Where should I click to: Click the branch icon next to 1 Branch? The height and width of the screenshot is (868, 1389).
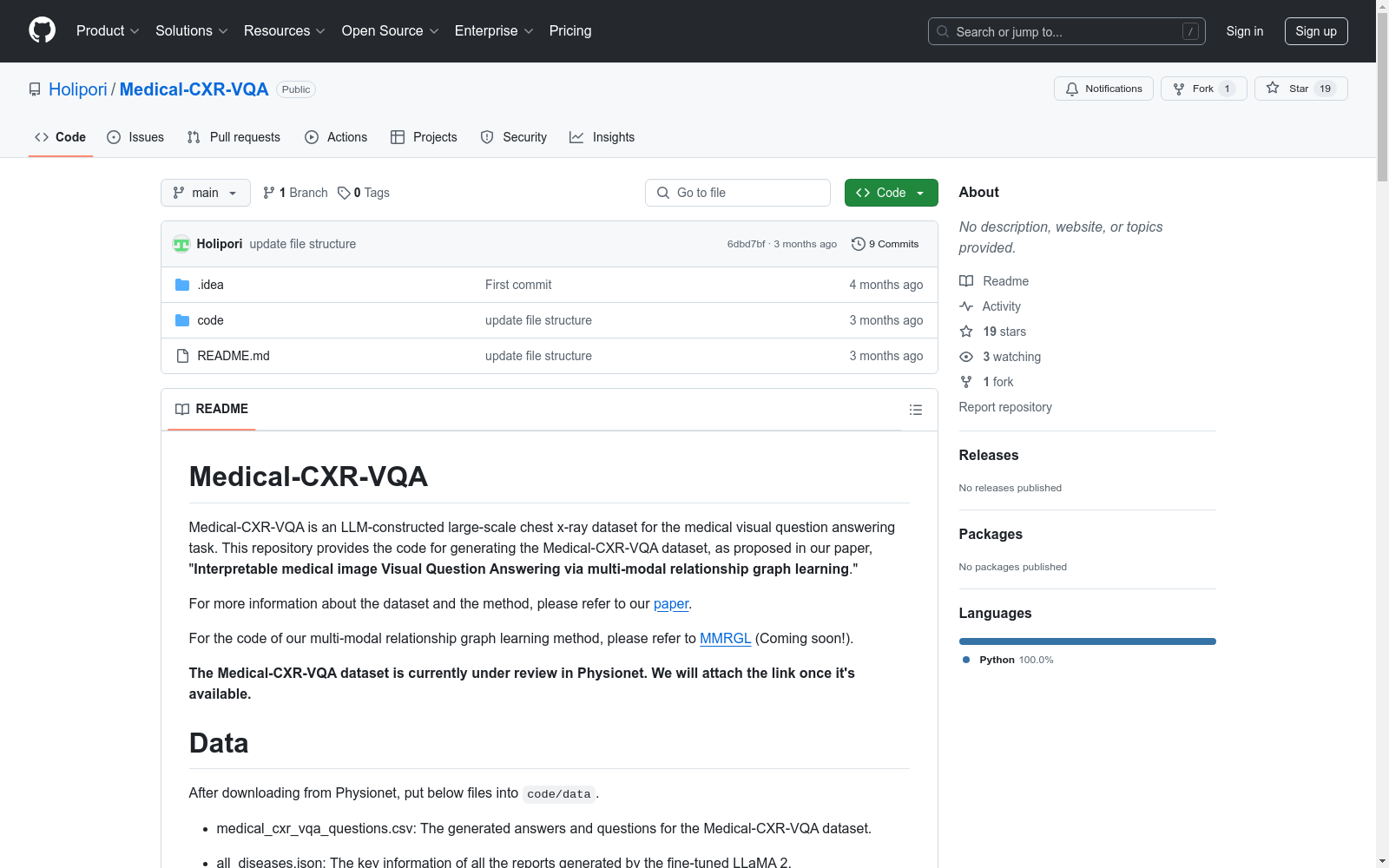coord(269,193)
